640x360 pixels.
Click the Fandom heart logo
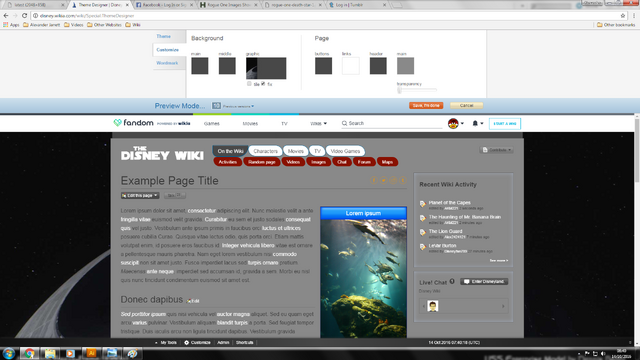[x=118, y=122]
